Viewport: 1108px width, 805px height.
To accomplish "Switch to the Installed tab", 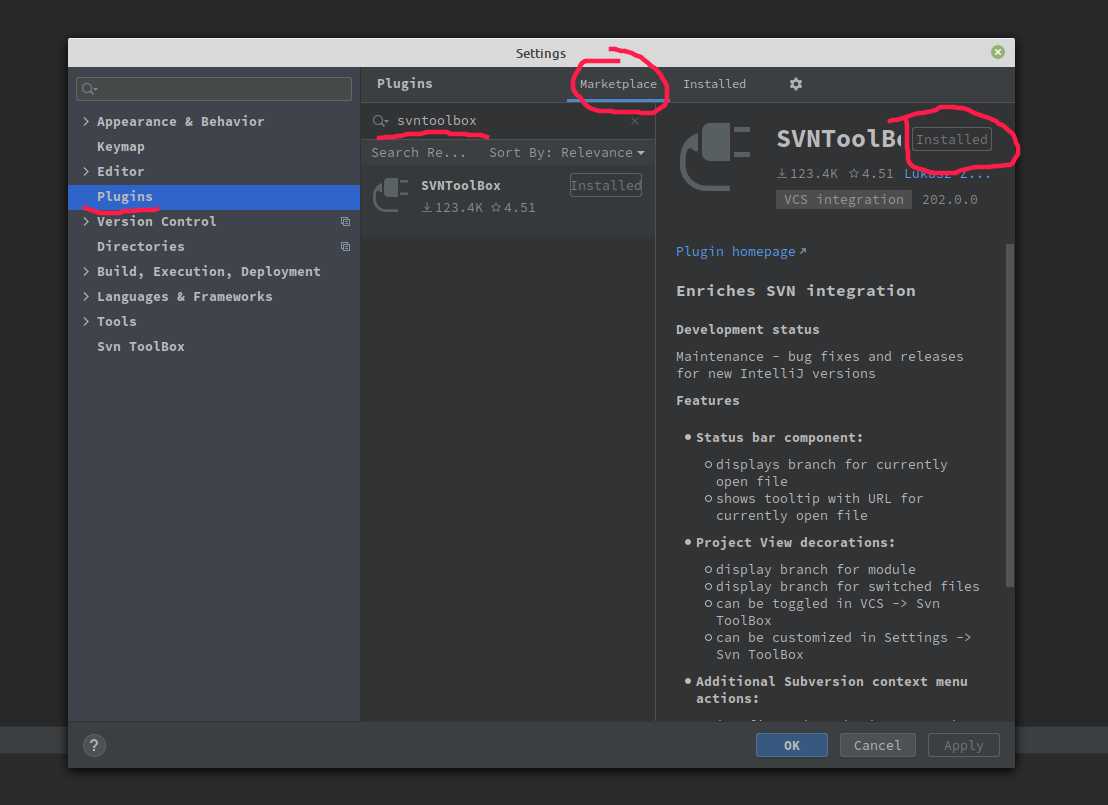I will [714, 84].
